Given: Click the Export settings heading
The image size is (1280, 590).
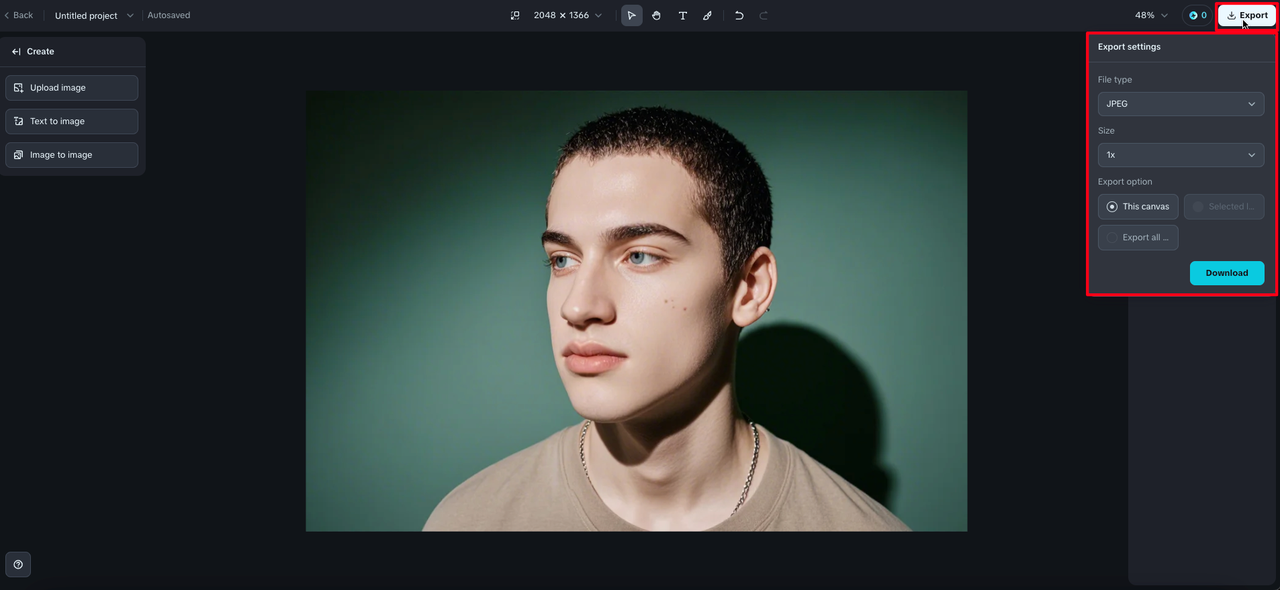Looking at the screenshot, I should click(x=1129, y=47).
